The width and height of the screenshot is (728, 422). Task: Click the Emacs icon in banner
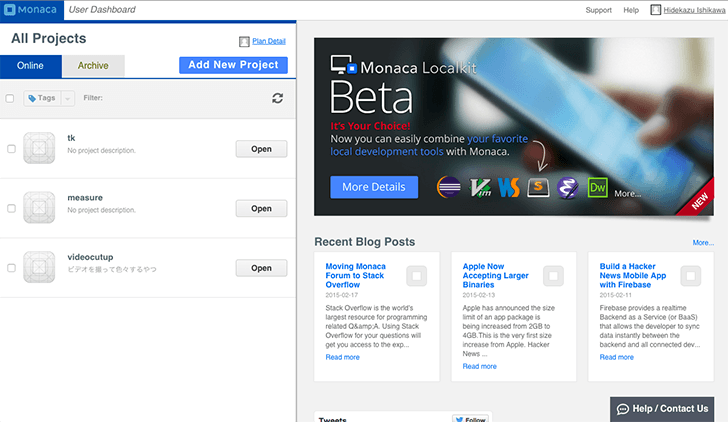568,188
